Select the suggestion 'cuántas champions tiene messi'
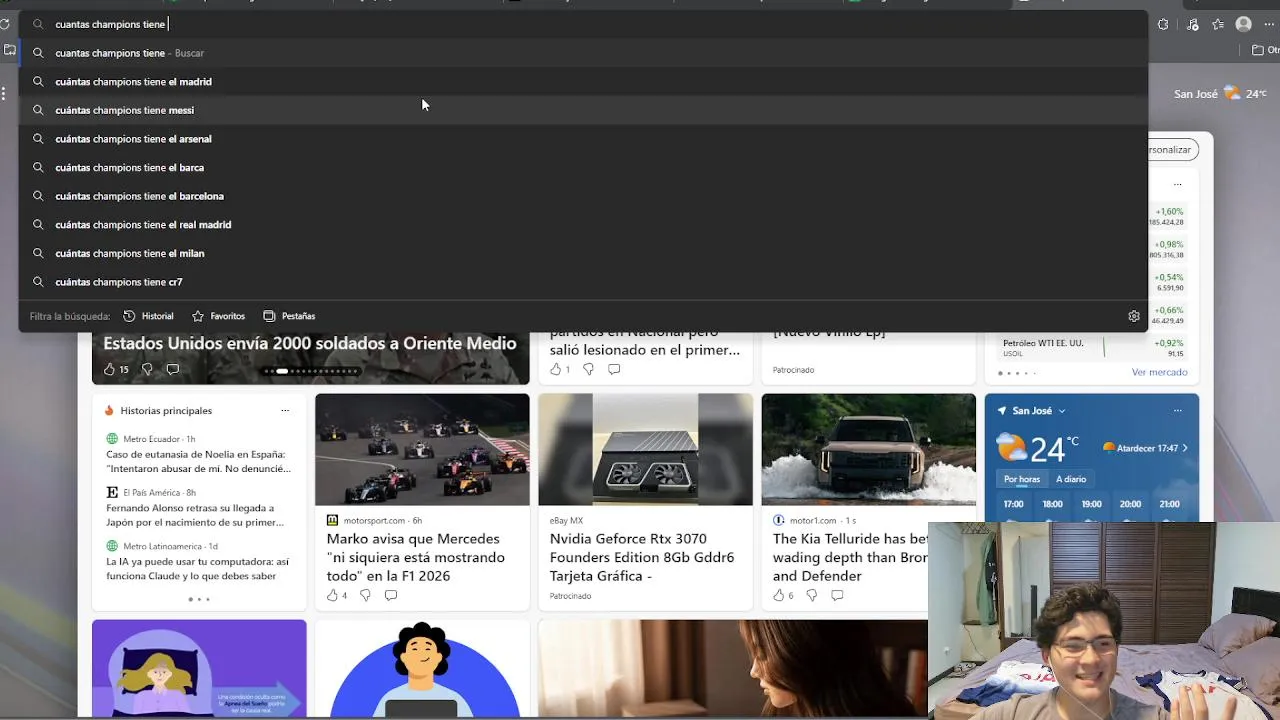1280x720 pixels. (x=583, y=110)
